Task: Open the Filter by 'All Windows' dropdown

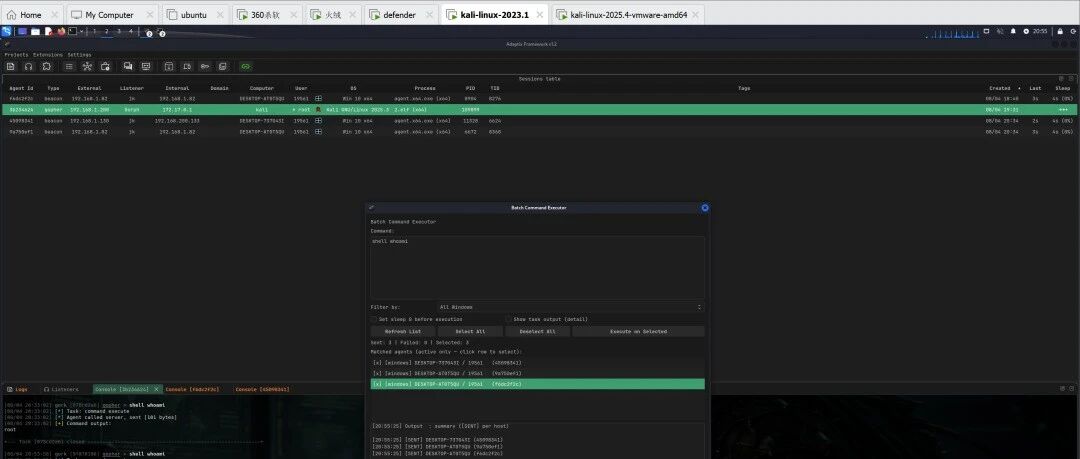Action: click(570, 307)
